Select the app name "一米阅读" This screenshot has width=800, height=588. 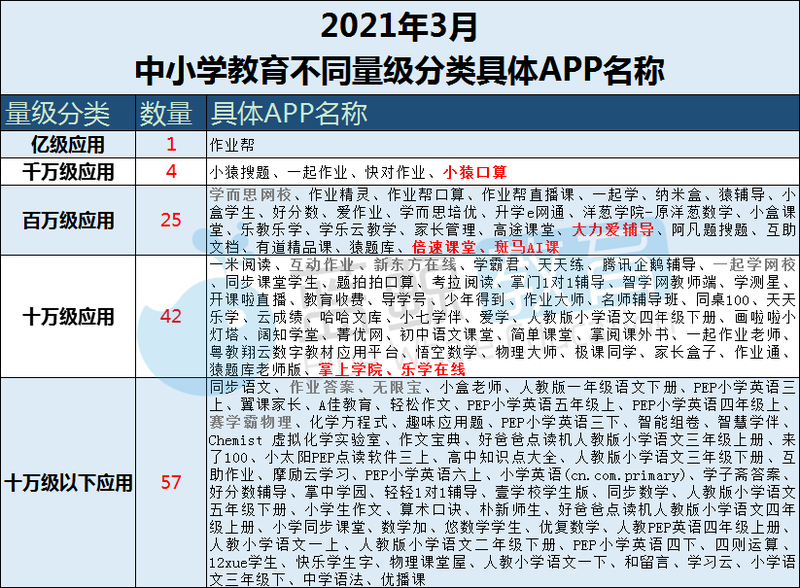240,265
